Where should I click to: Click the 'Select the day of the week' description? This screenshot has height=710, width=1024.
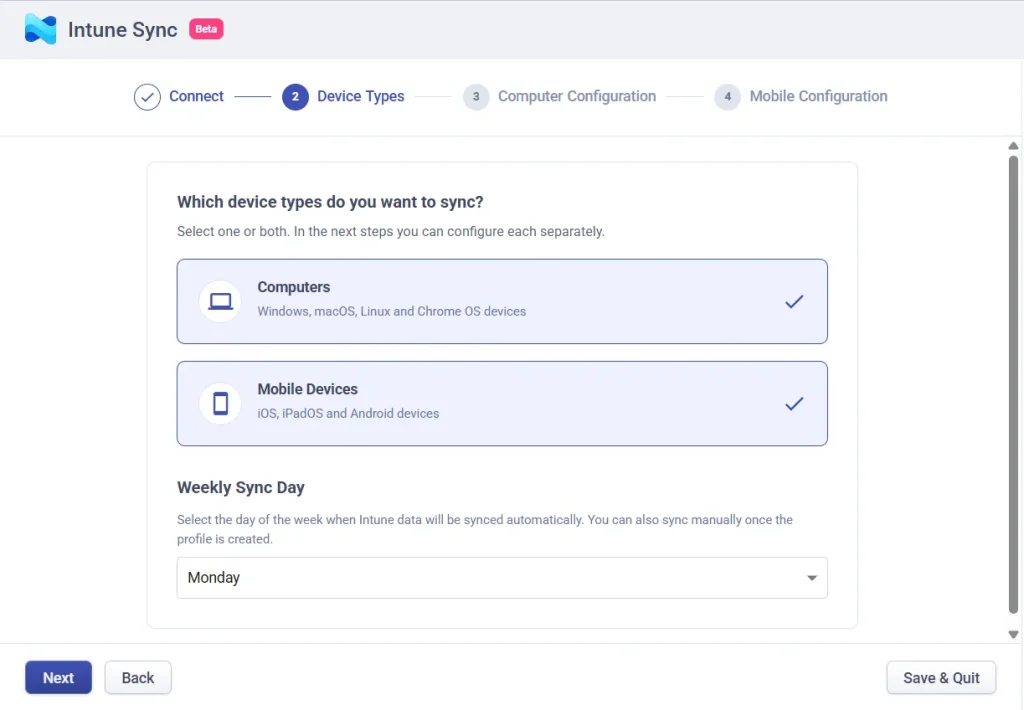[485, 529]
